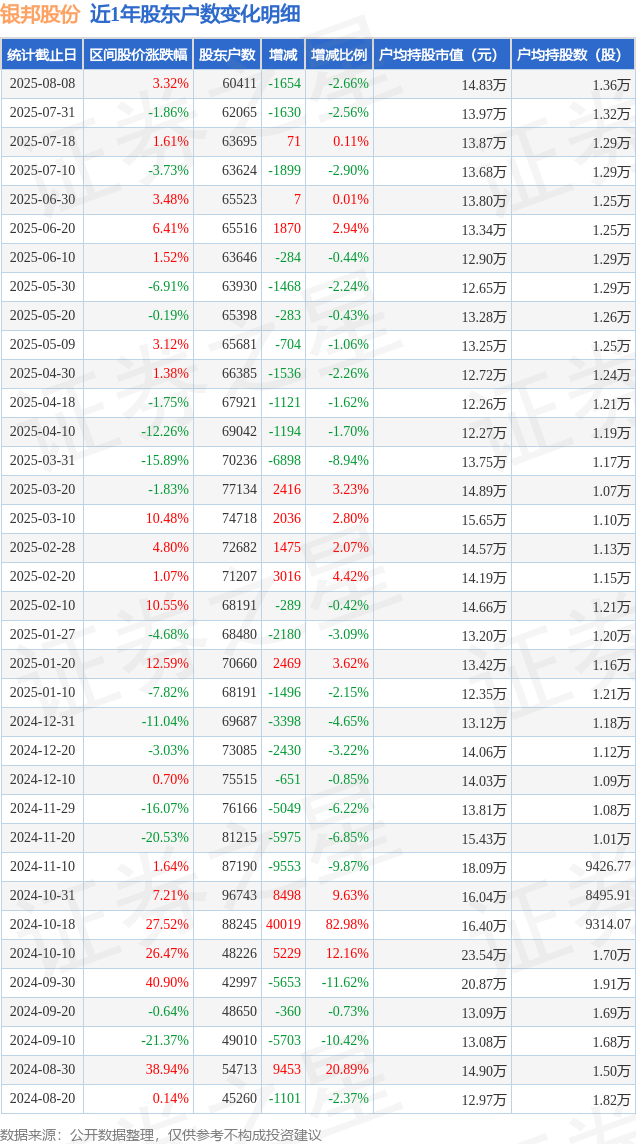Click the 82.98% change ratio cell
636x1144 pixels.
(x=344, y=924)
